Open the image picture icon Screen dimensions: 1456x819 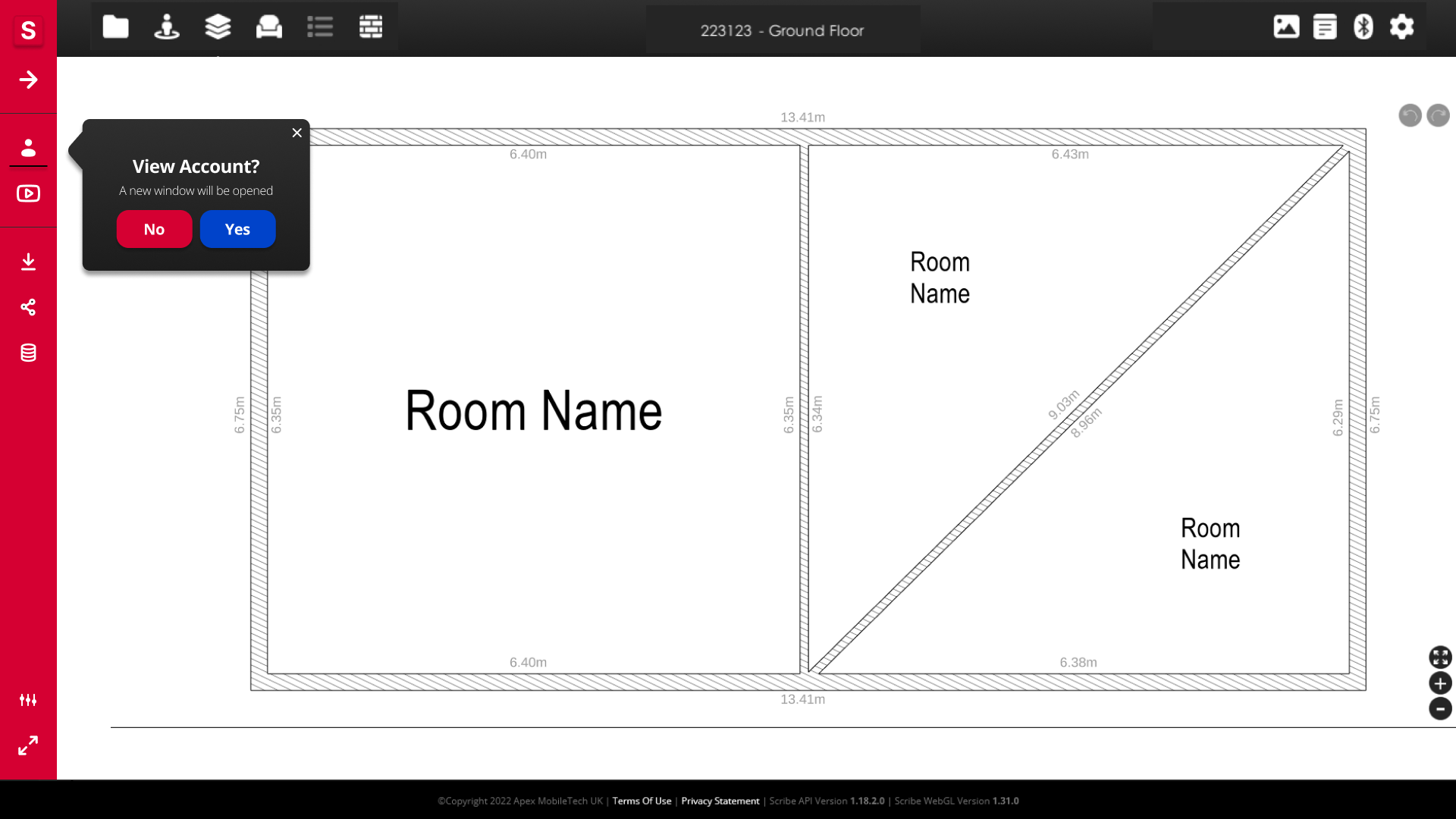point(1286,27)
